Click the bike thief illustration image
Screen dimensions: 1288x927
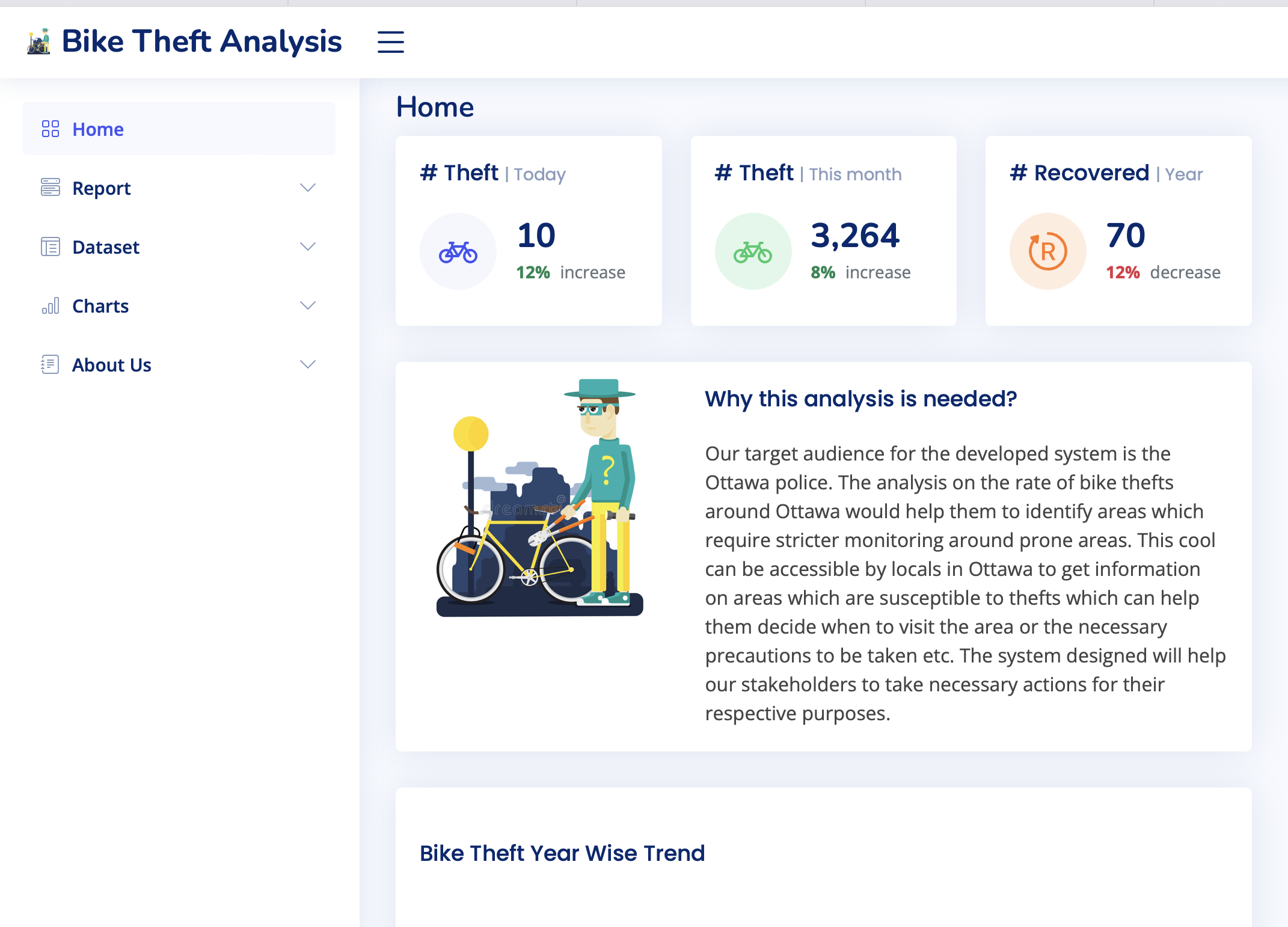coord(539,498)
